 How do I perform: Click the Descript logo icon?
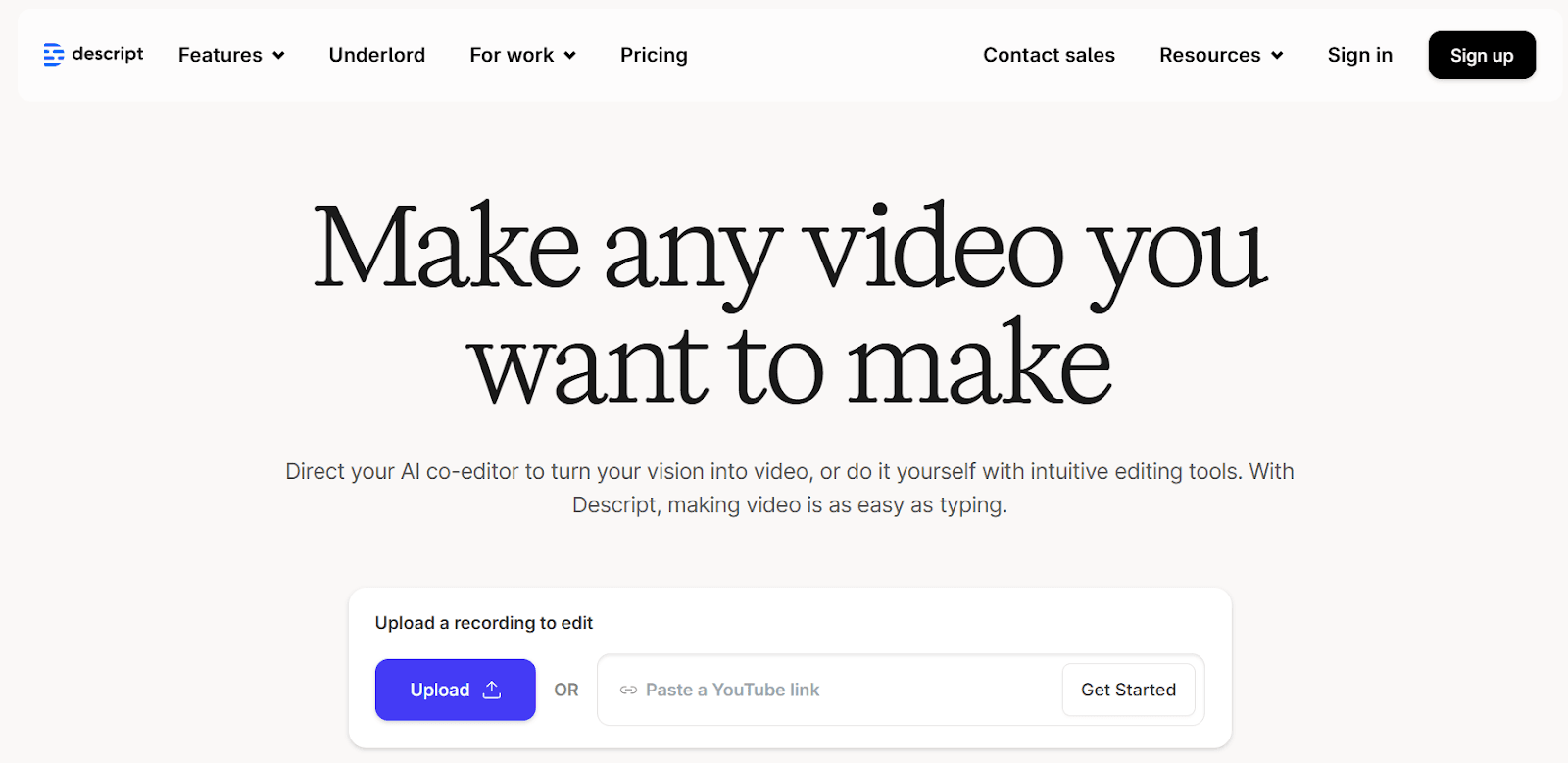(53, 55)
